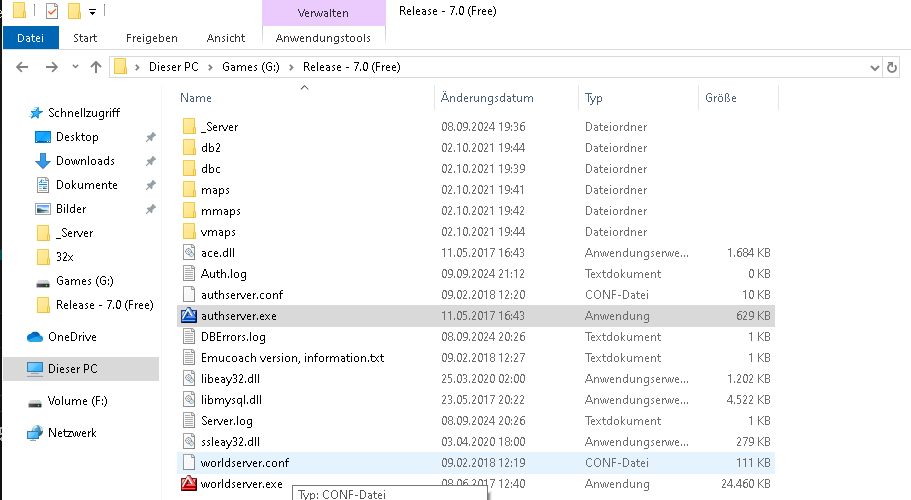Go up one folder level arrow
This screenshot has height=500, width=911.
(96, 67)
